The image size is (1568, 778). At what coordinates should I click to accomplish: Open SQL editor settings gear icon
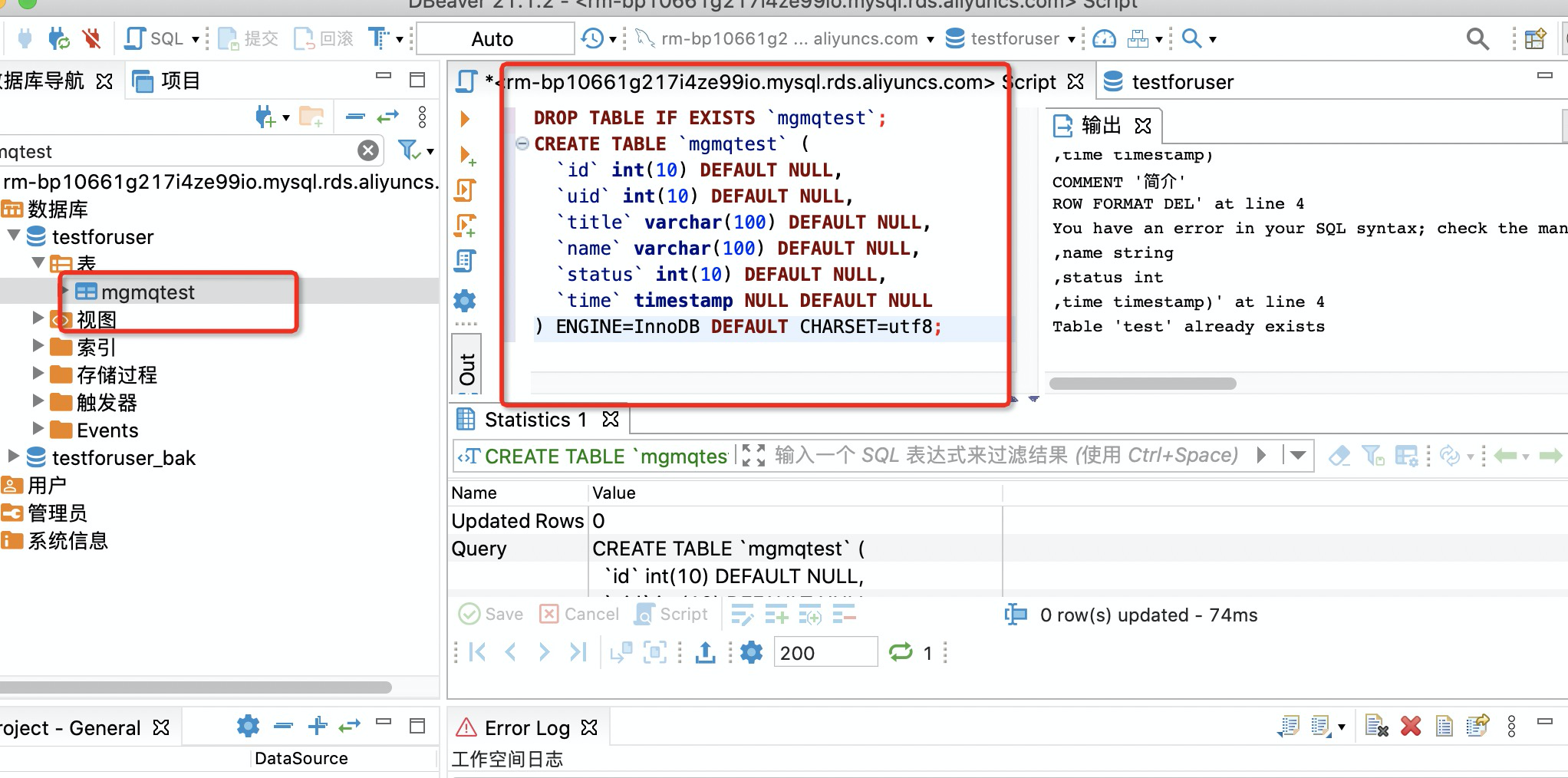[465, 300]
